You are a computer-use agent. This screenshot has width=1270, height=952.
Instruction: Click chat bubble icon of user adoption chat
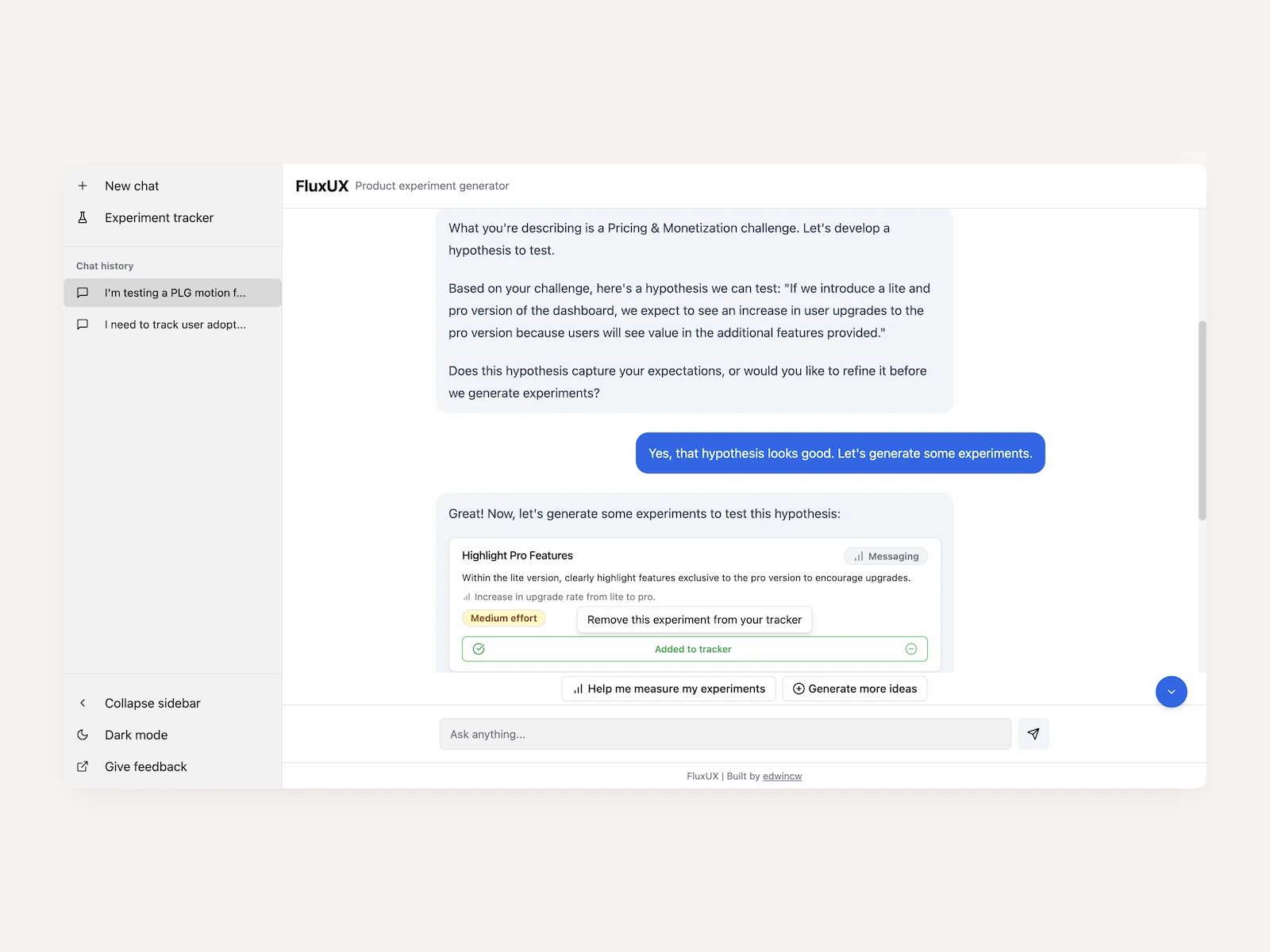(83, 324)
